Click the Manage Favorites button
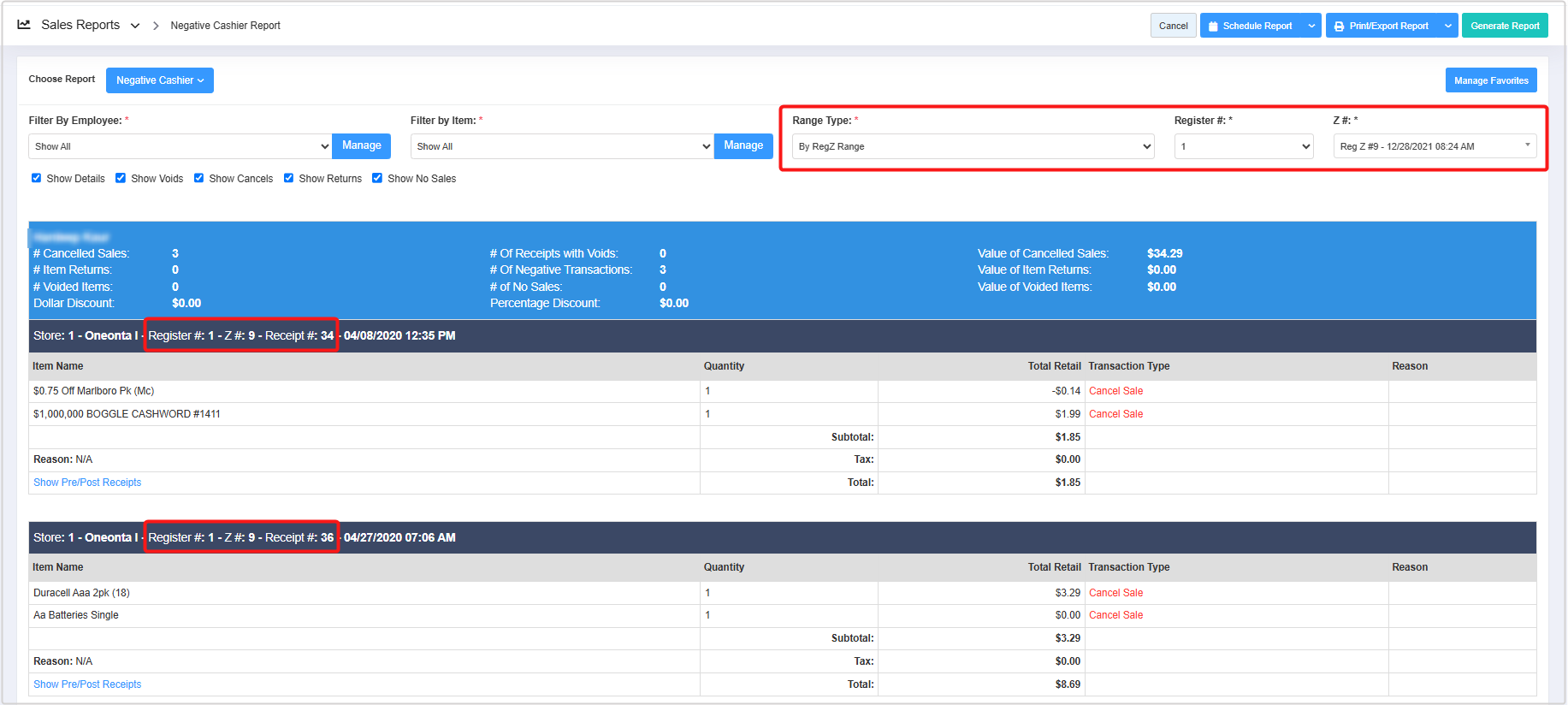1568x705 pixels. click(x=1490, y=80)
